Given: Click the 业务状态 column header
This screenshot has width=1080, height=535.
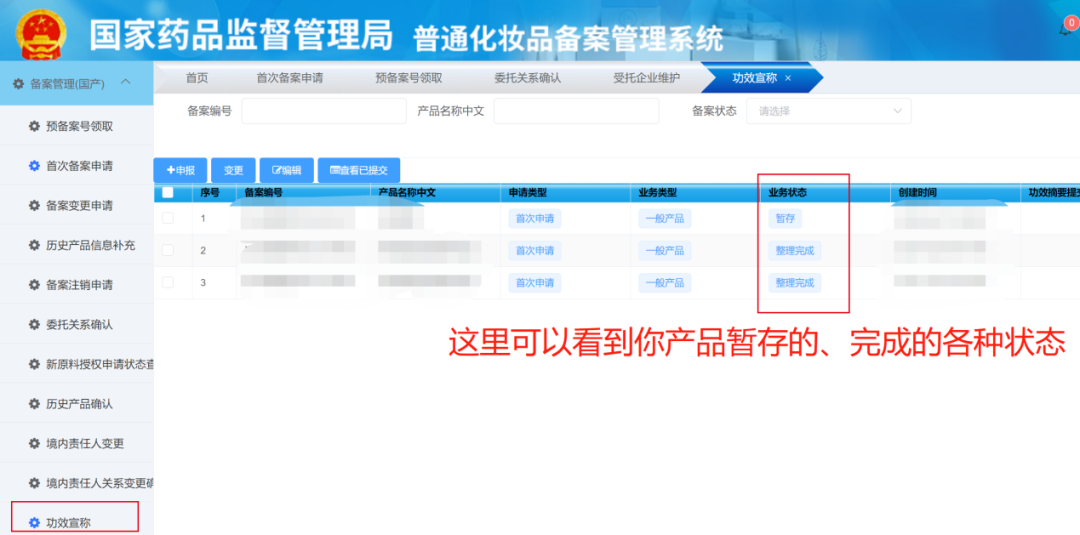Looking at the screenshot, I should click(x=787, y=193).
